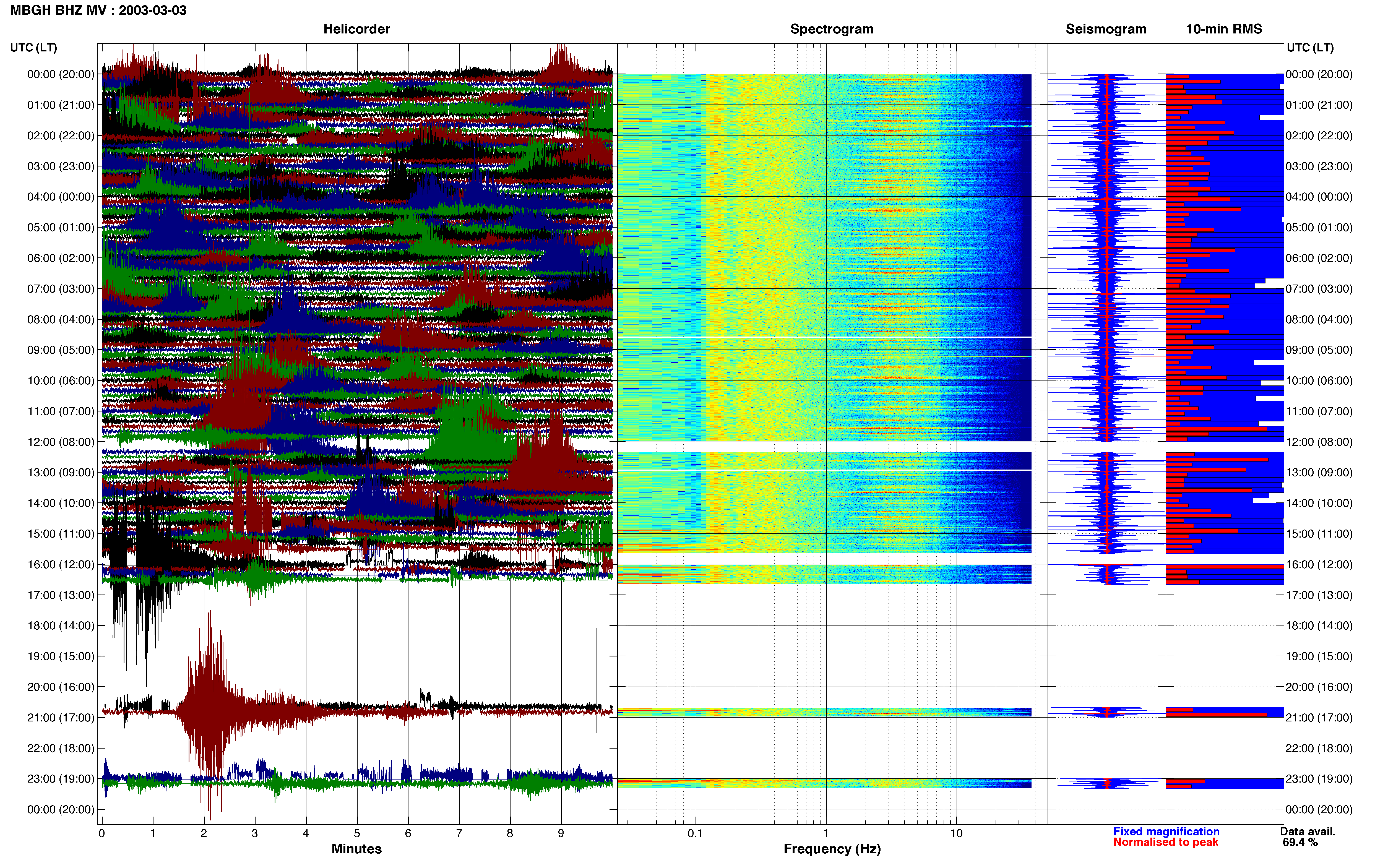The height and width of the screenshot is (868, 1388).
Task: Click the '2' tick on the Minutes axis
Action: pyautogui.click(x=204, y=833)
